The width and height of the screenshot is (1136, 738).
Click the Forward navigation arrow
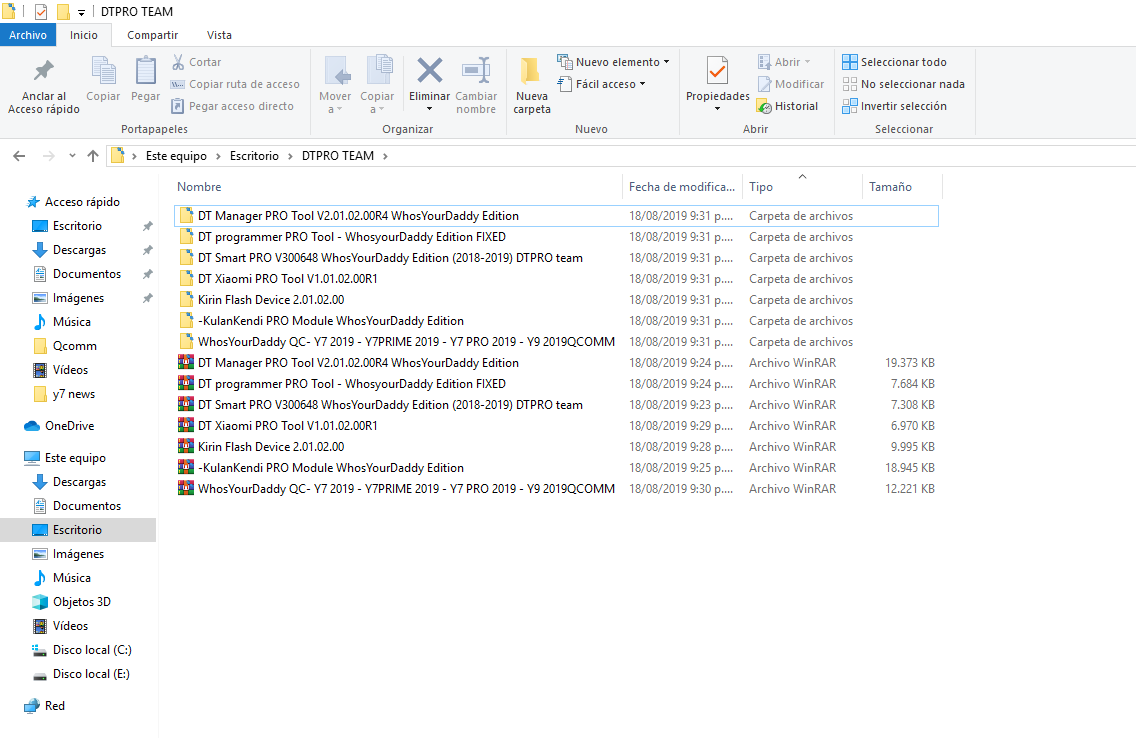click(49, 156)
